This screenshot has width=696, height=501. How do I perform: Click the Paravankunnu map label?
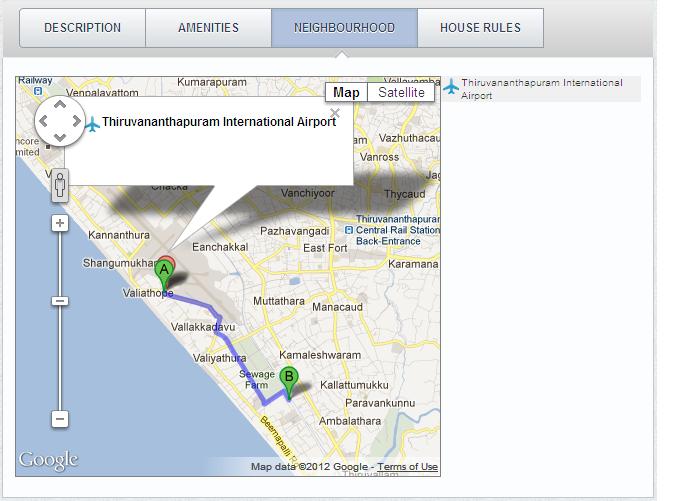380,403
